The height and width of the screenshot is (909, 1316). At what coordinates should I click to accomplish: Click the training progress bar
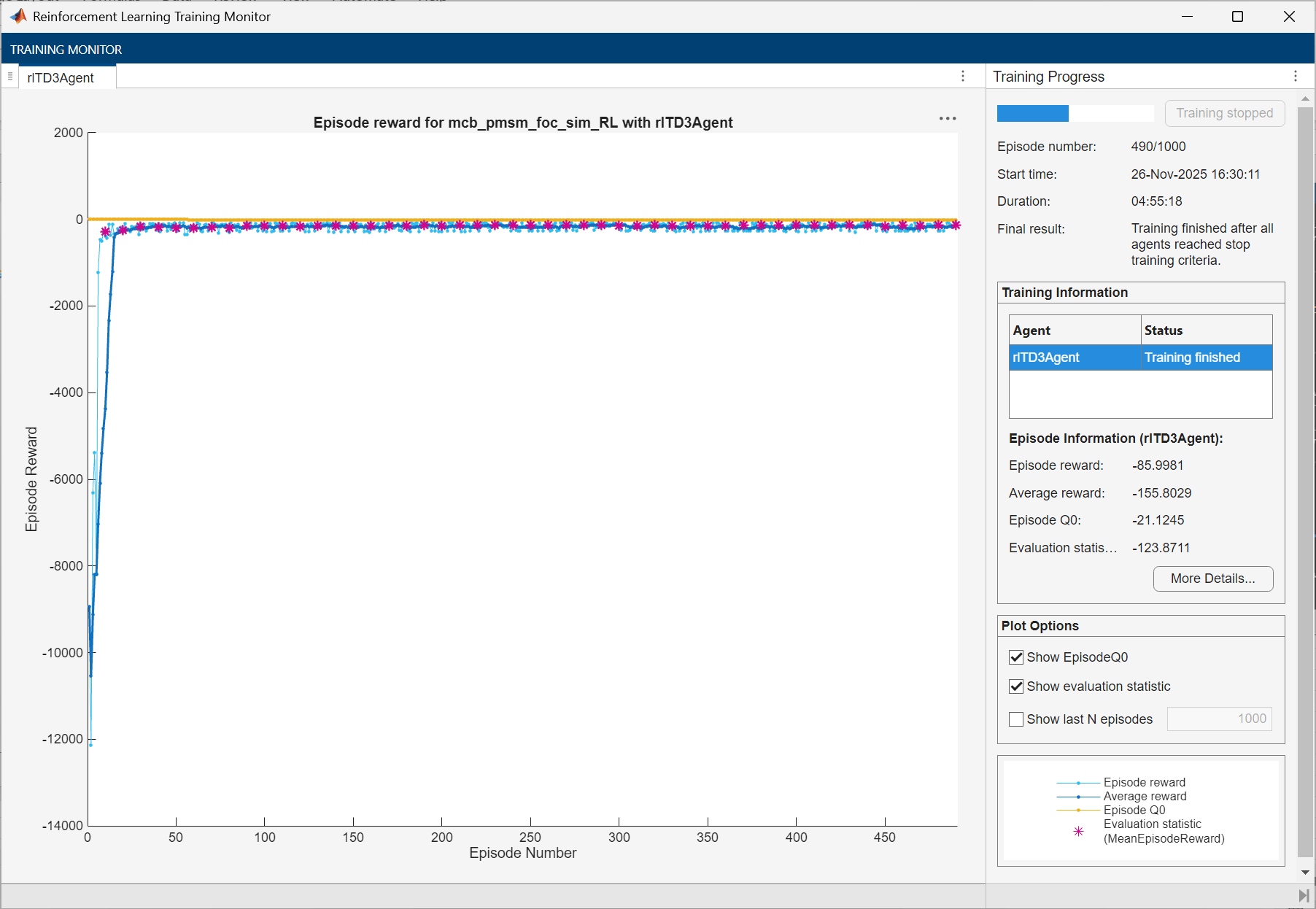(x=1075, y=113)
